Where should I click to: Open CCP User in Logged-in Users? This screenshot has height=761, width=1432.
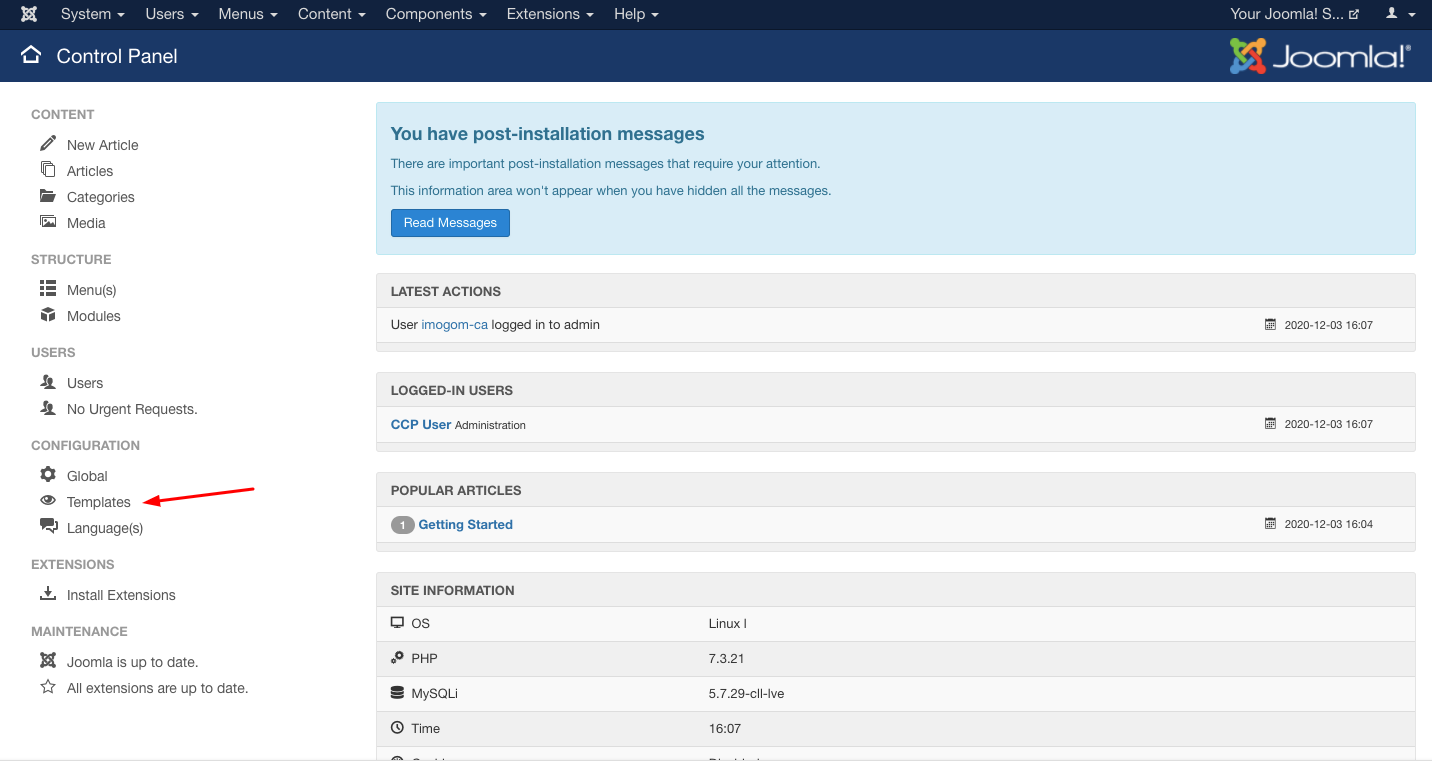421,424
